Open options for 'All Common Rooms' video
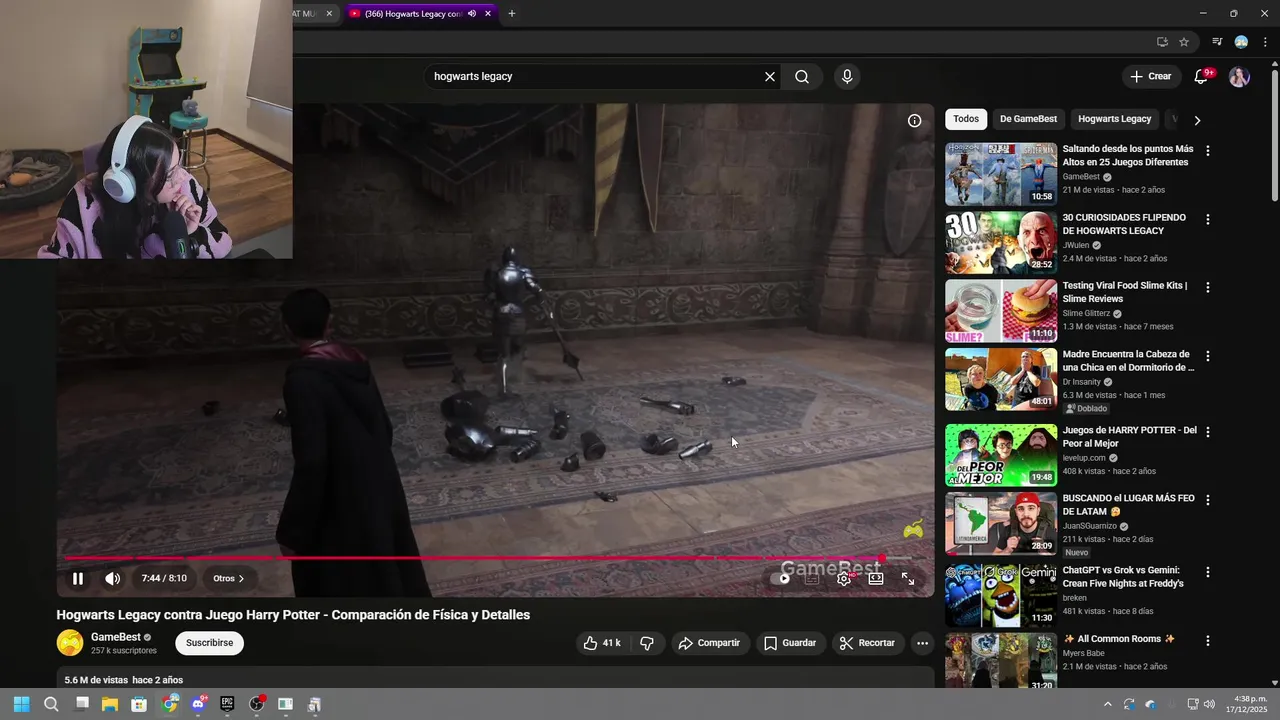The width and height of the screenshot is (1280, 720). 1208,640
